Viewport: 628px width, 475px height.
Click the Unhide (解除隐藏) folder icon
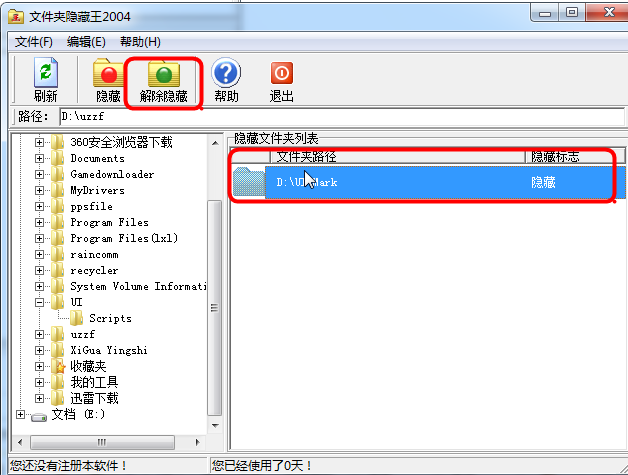[x=163, y=73]
